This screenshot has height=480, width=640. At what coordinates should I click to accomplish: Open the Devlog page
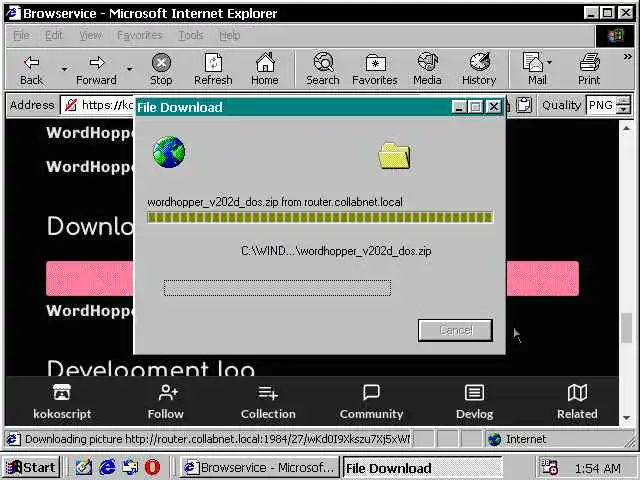click(474, 402)
